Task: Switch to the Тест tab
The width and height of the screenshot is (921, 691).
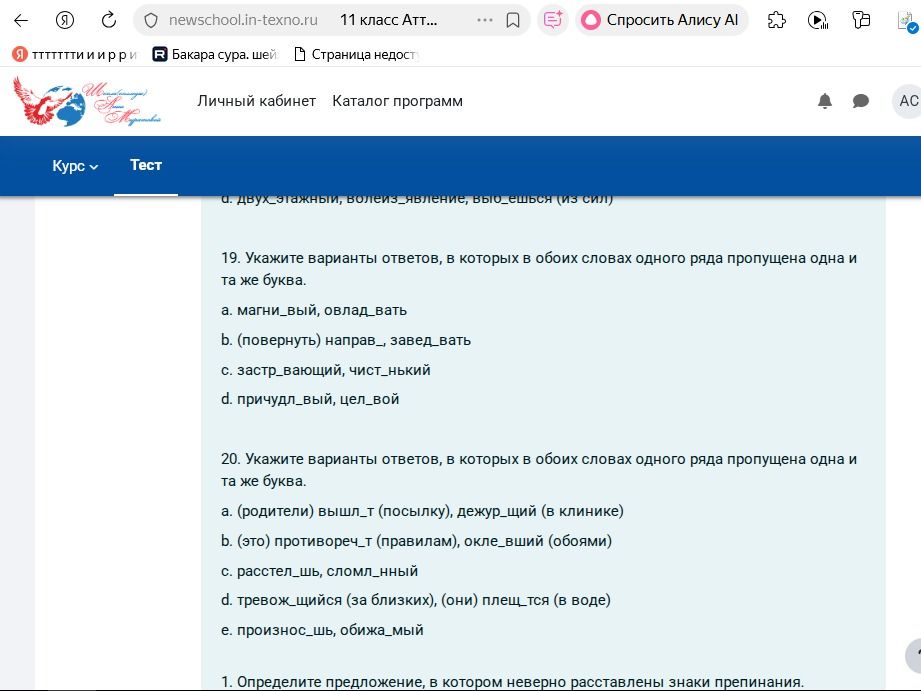Action: (146, 165)
